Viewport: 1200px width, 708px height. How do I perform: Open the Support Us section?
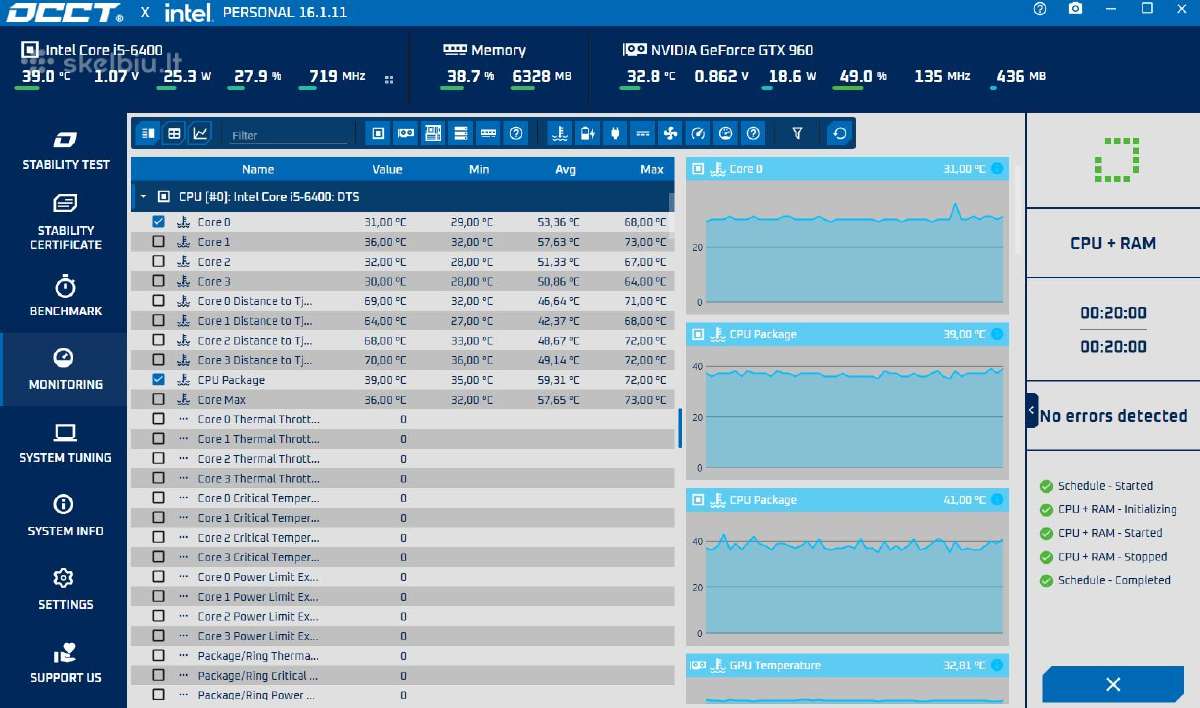(x=65, y=663)
